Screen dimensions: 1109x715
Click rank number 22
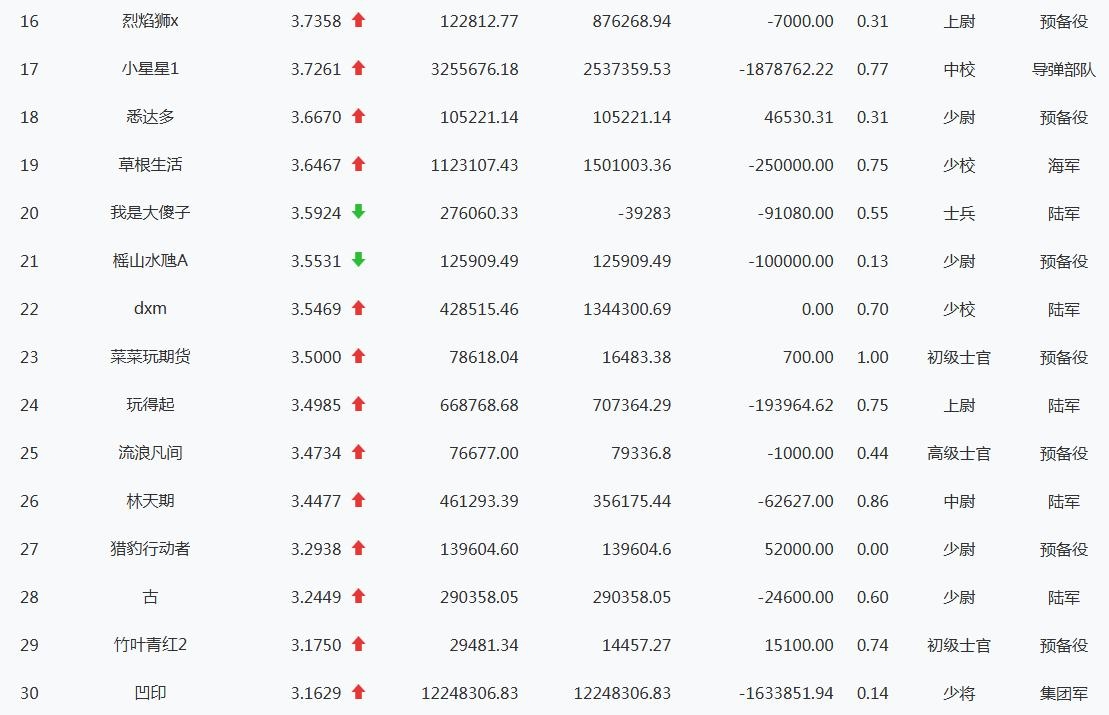click(29, 309)
